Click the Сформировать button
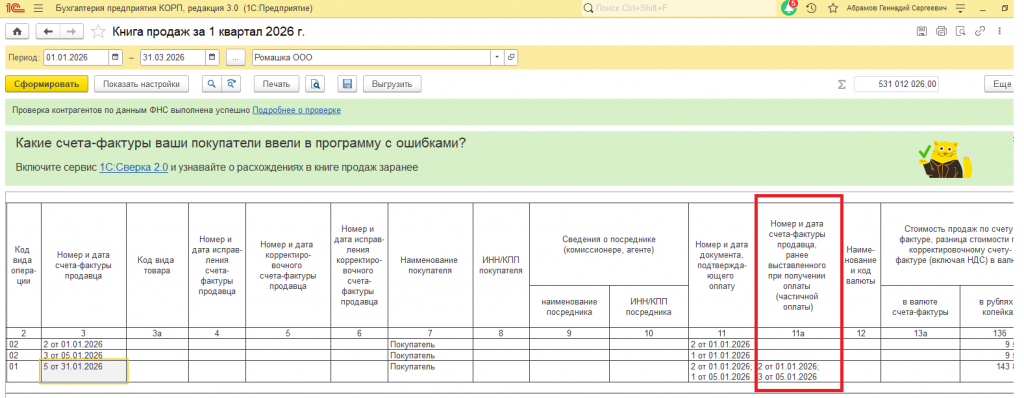The image size is (1024, 398). pos(46,84)
